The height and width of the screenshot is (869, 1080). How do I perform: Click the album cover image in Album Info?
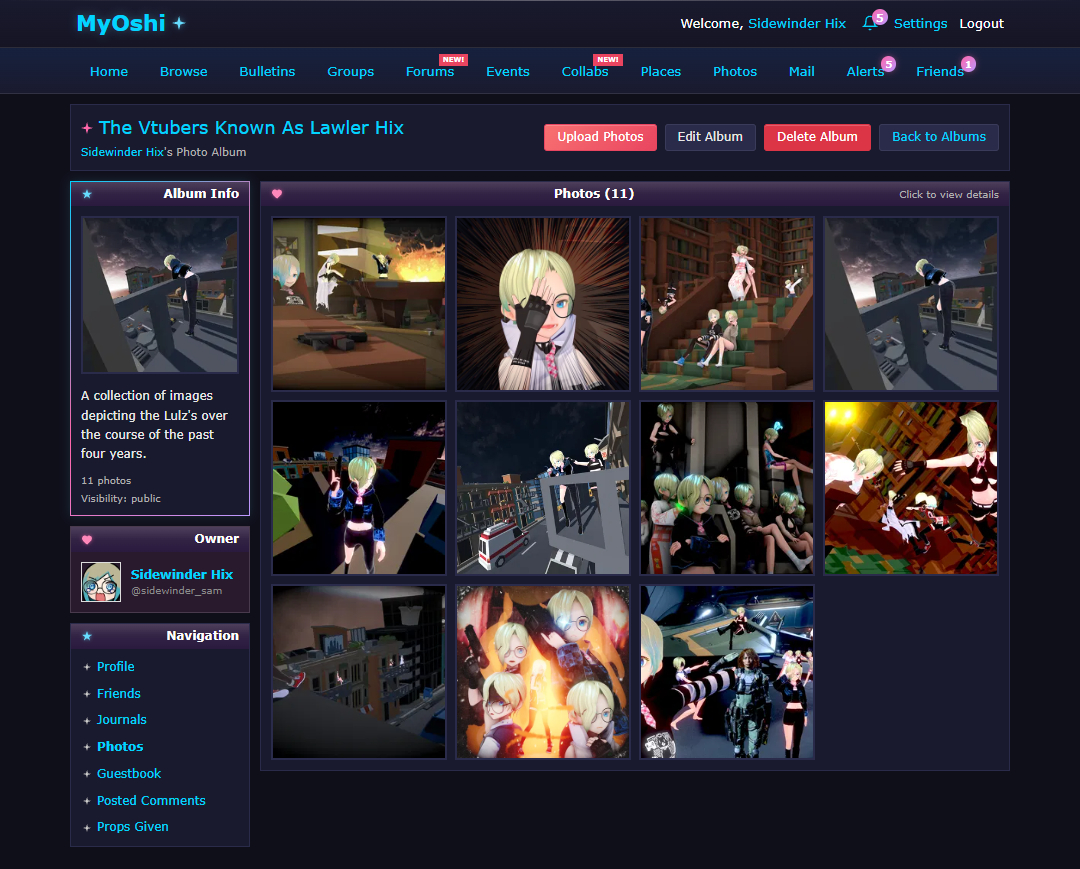tap(160, 295)
